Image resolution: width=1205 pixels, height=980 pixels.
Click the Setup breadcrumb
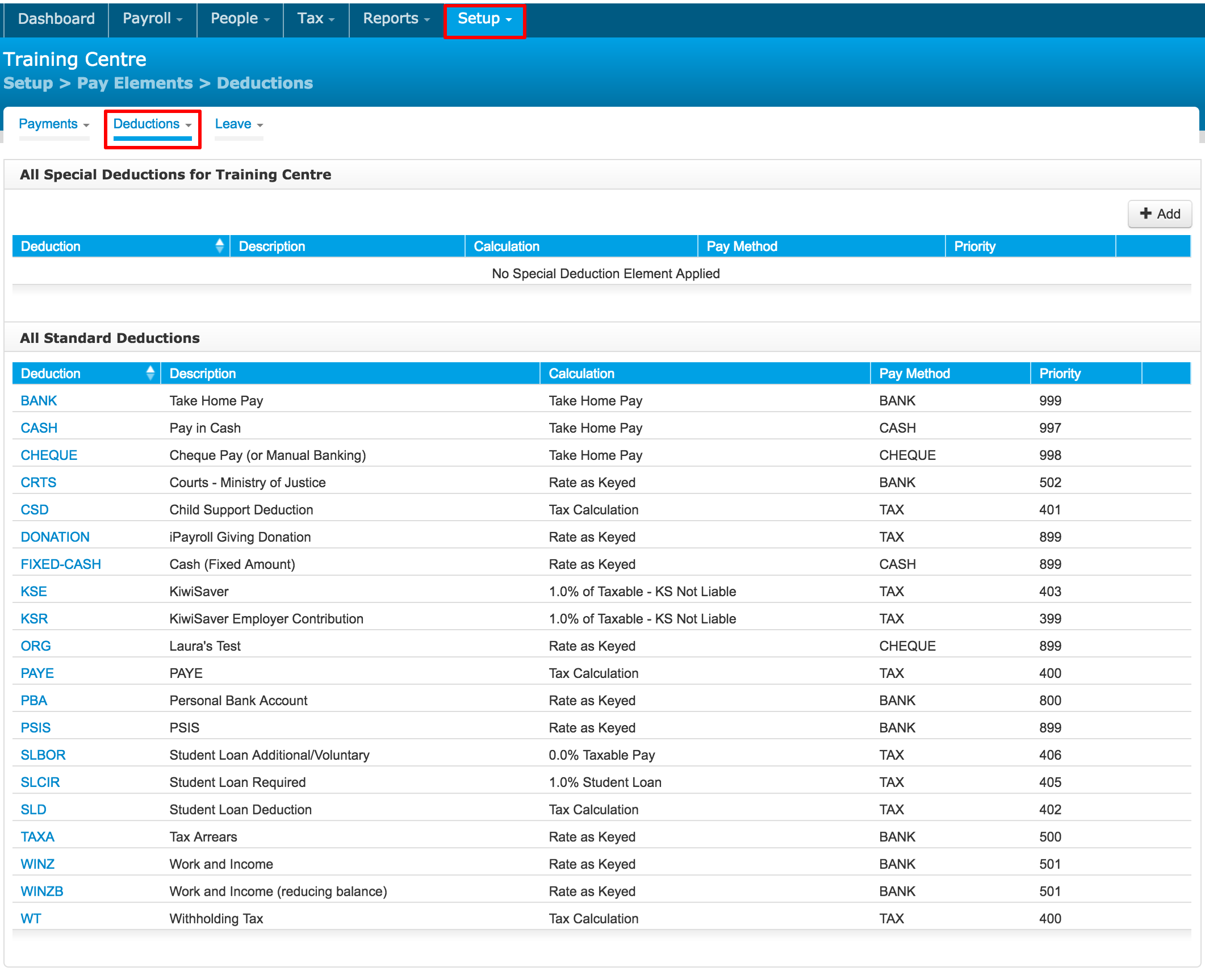(28, 83)
